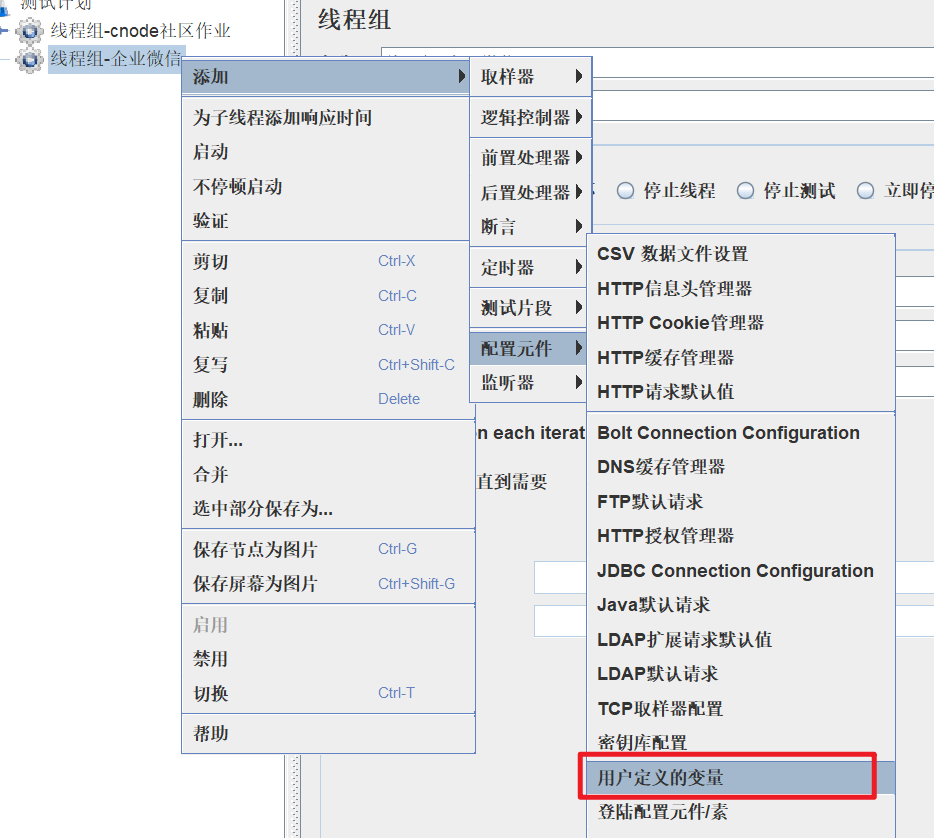Click 保存屏幕为图片
Viewport: 934px width, 838px height.
[x=328, y=584]
